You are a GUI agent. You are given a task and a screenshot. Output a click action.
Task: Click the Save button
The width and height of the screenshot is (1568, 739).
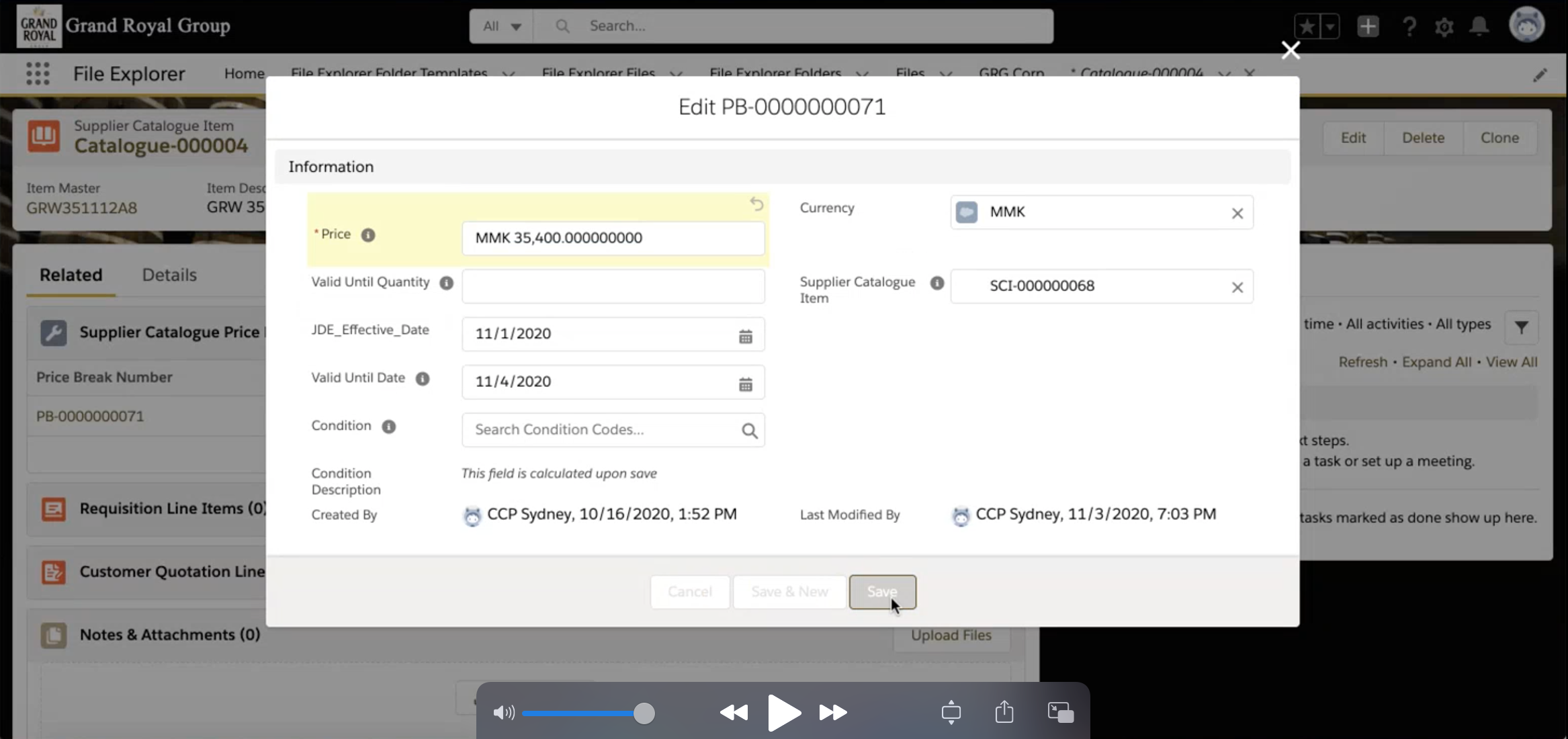click(x=881, y=592)
